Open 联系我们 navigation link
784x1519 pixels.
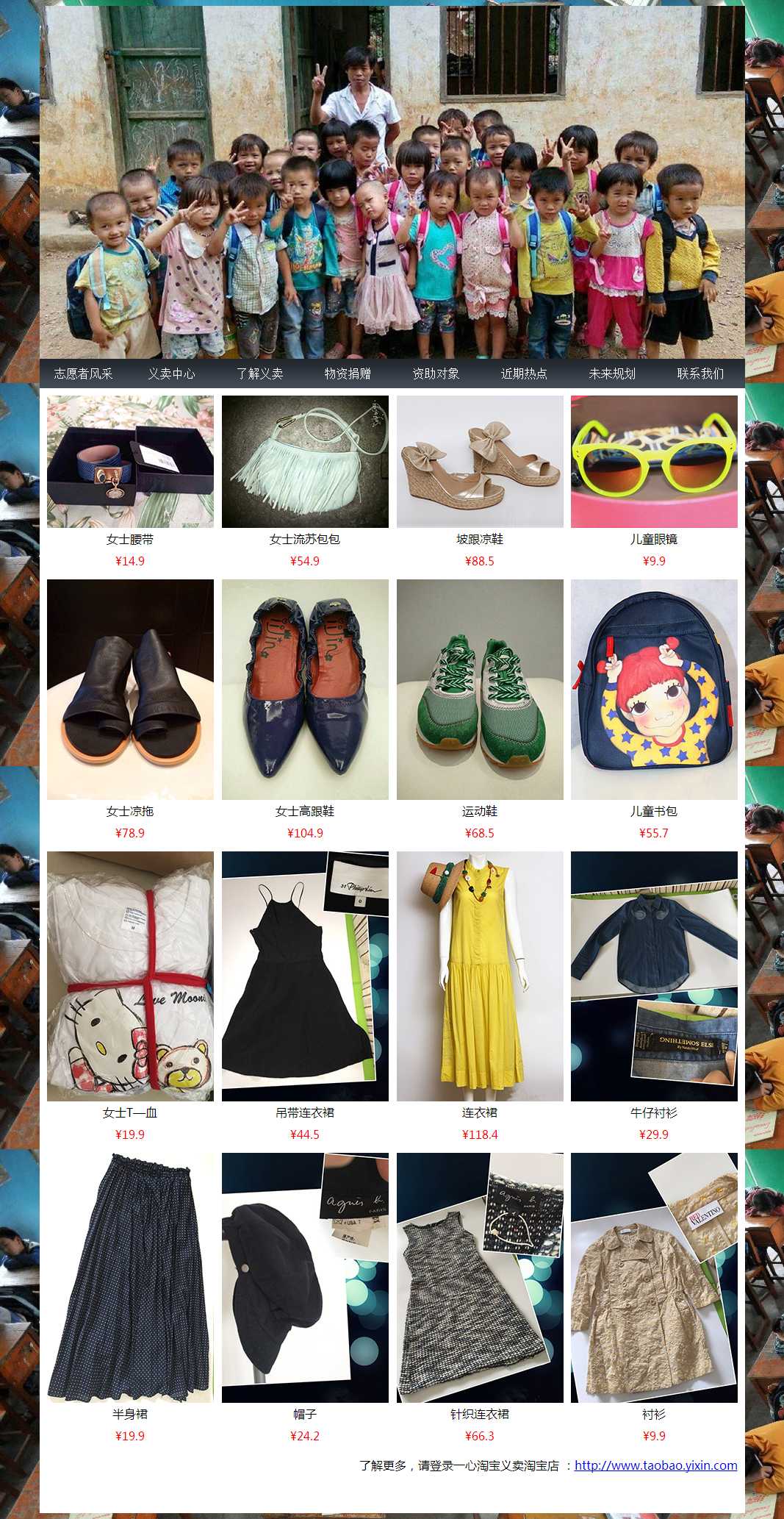[x=700, y=374]
